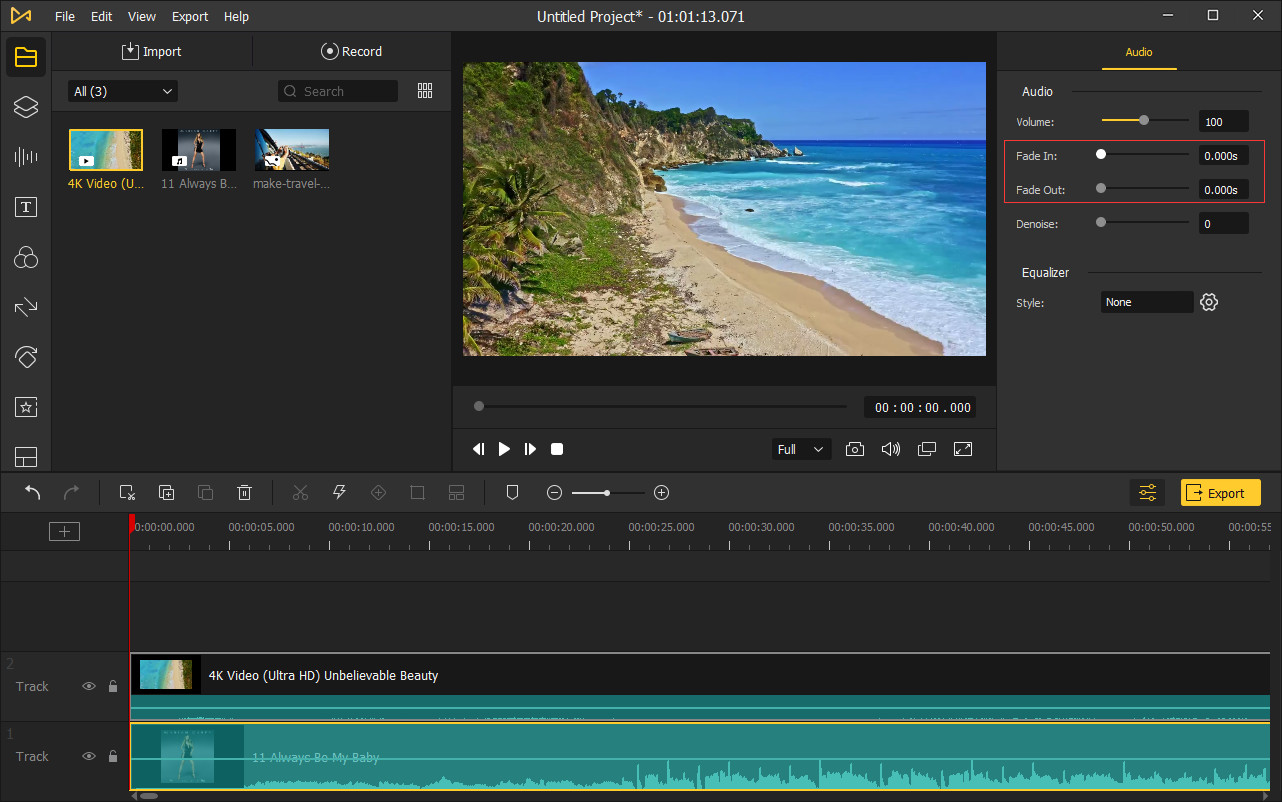Viewport: 1282px width, 802px height.
Task: Click the Volume slider handle
Action: 1144,120
